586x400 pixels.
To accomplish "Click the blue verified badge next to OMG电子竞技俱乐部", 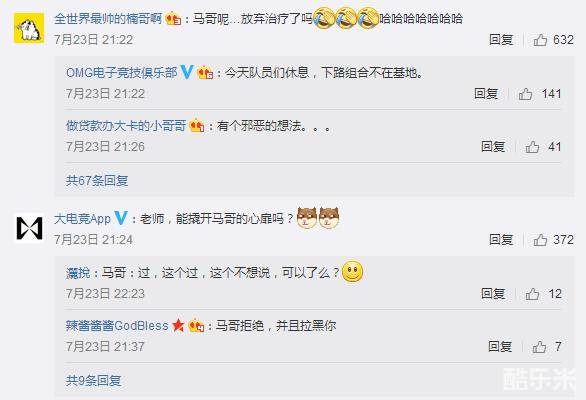I will (187, 72).
